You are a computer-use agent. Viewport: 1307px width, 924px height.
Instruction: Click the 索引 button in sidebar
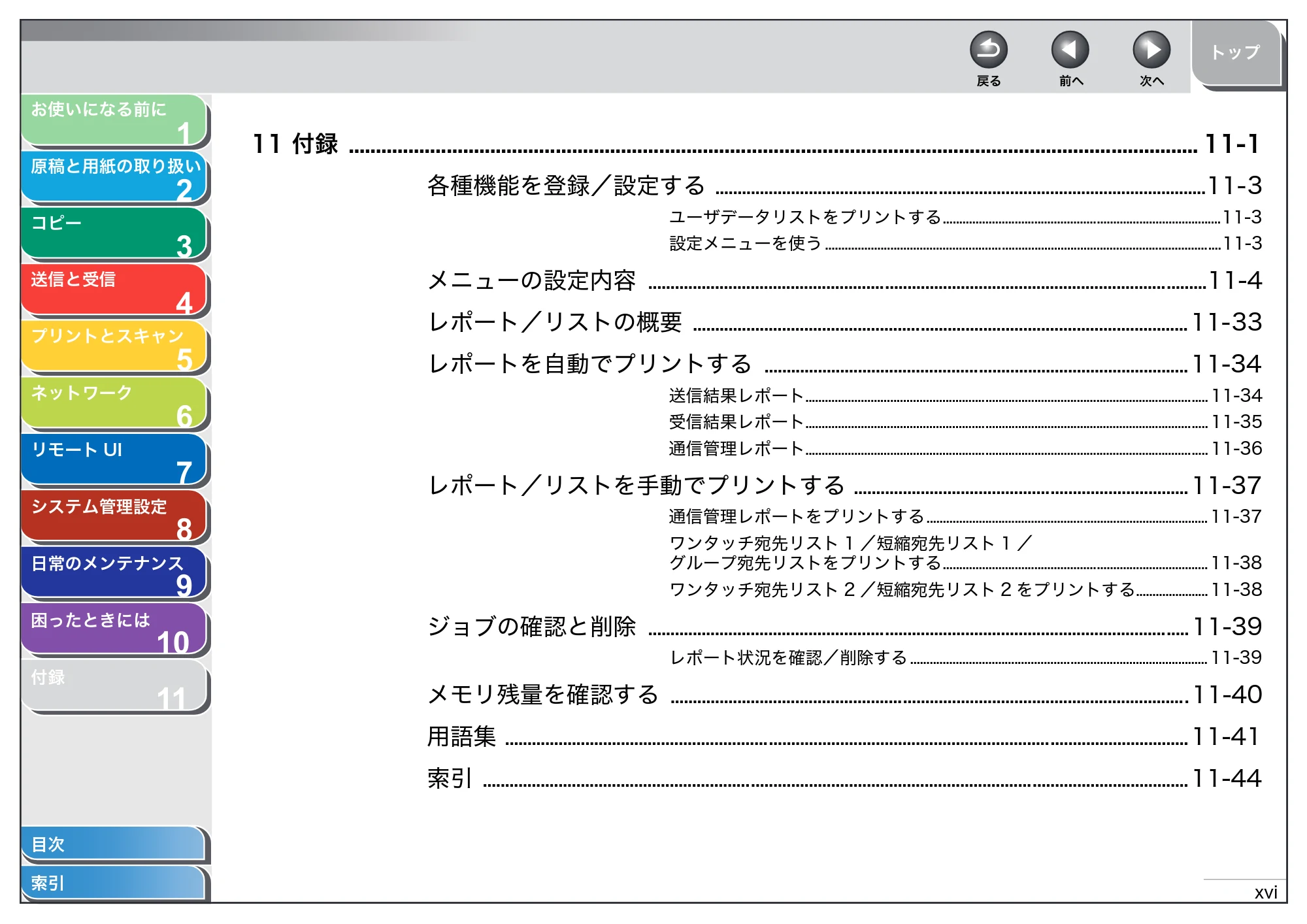tap(113, 883)
